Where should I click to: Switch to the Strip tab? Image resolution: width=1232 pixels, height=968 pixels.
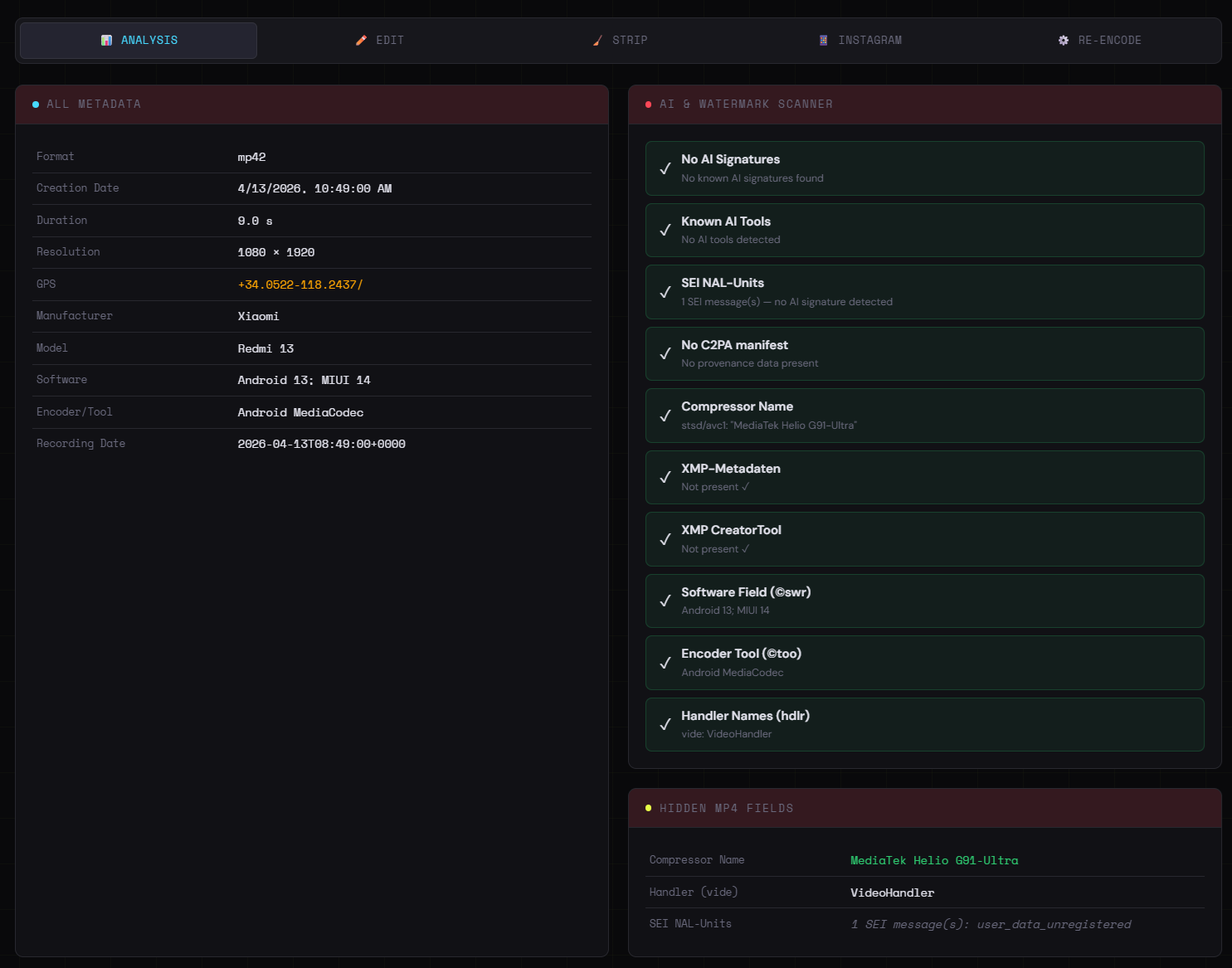(x=620, y=41)
